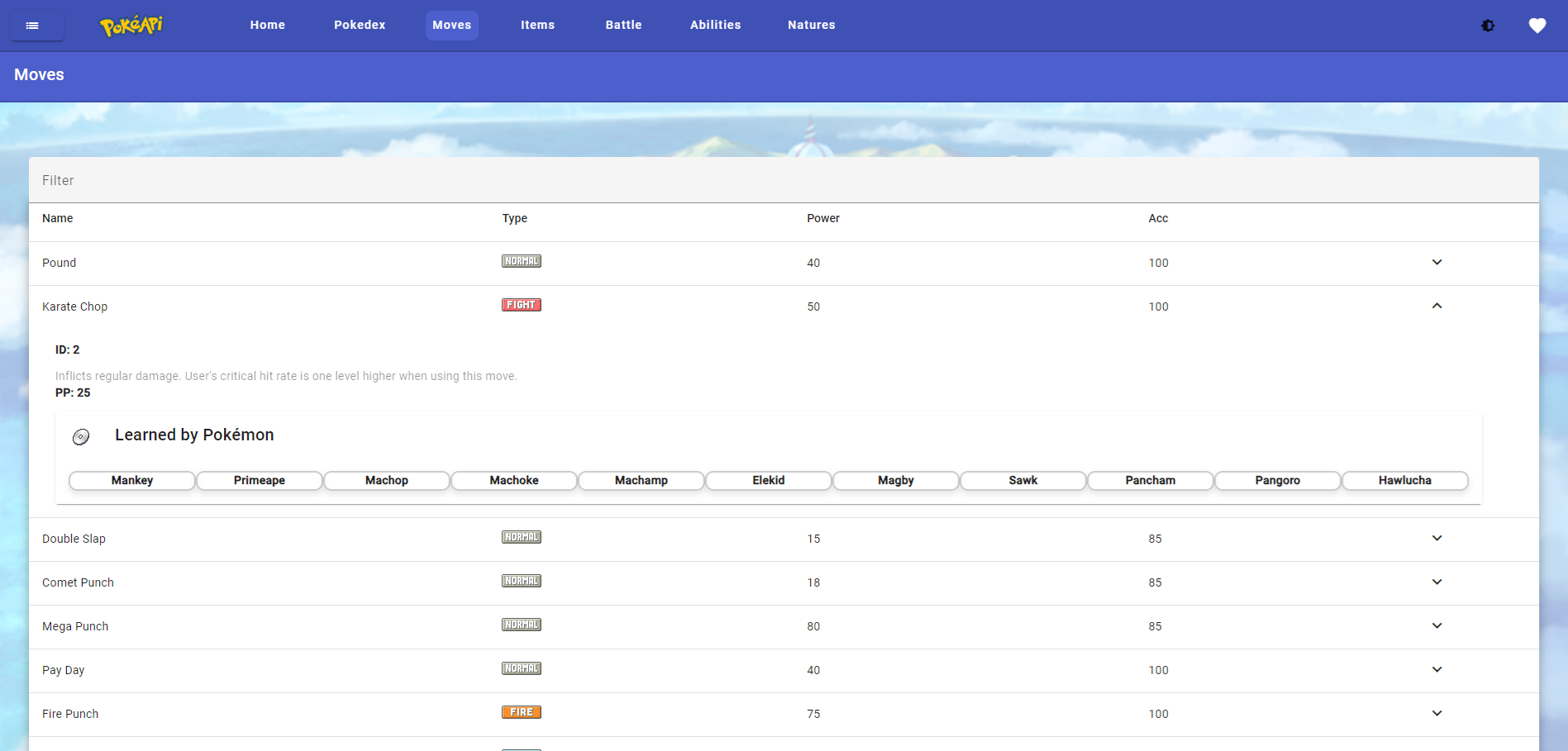Viewport: 1568px width, 751px height.
Task: Click the FIRE type badge for Fire Punch
Action: tap(522, 712)
